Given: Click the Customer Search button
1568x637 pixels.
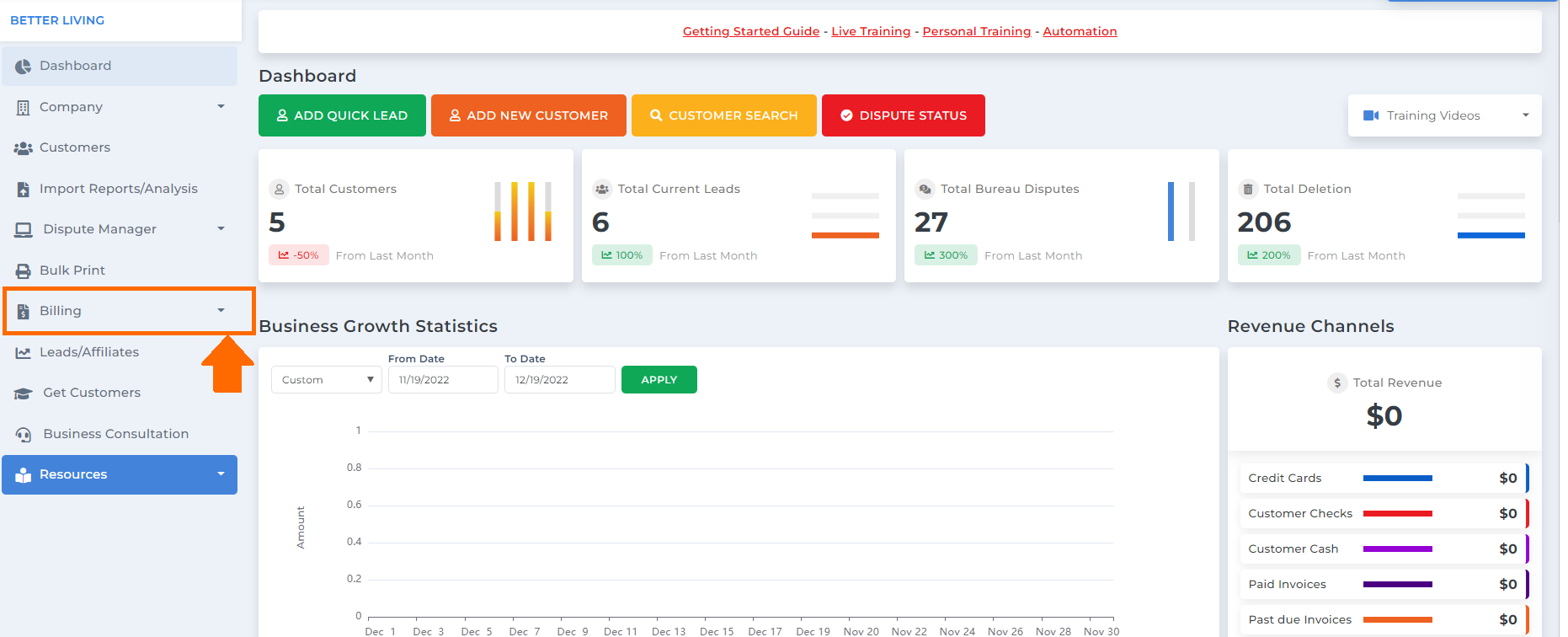Looking at the screenshot, I should (x=724, y=115).
